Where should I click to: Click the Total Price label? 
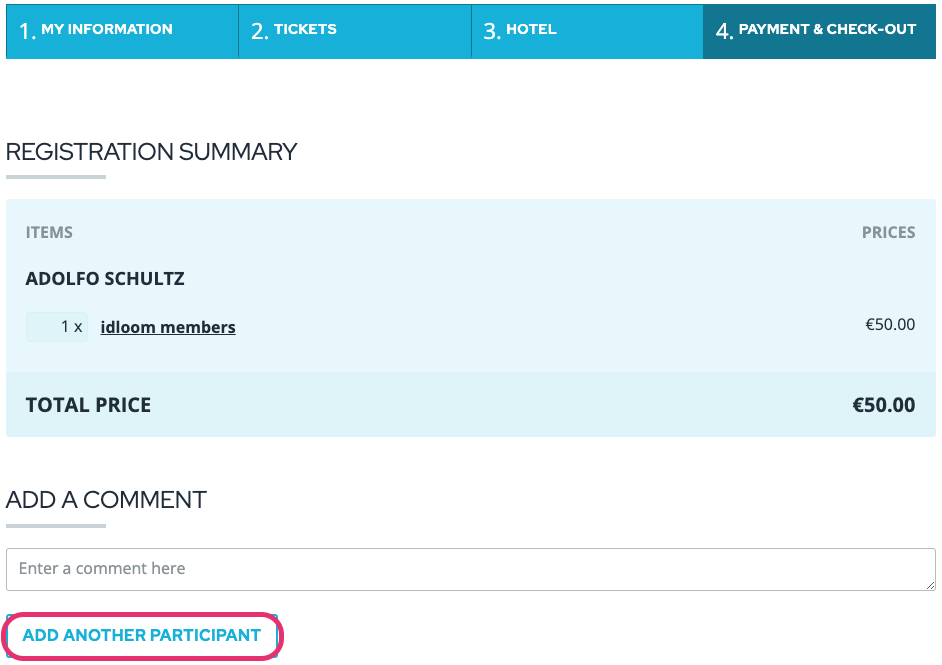tap(88, 405)
